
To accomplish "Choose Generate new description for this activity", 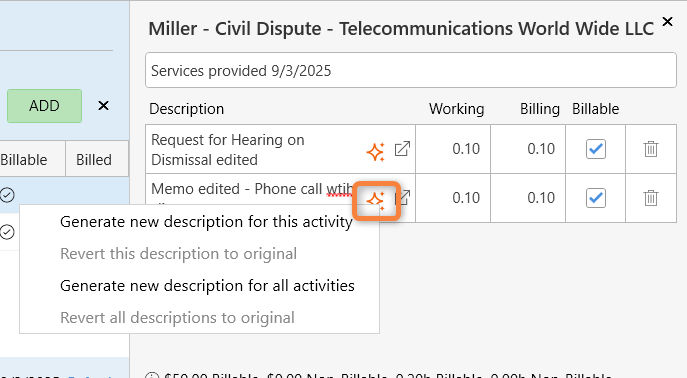I will [x=206, y=222].
